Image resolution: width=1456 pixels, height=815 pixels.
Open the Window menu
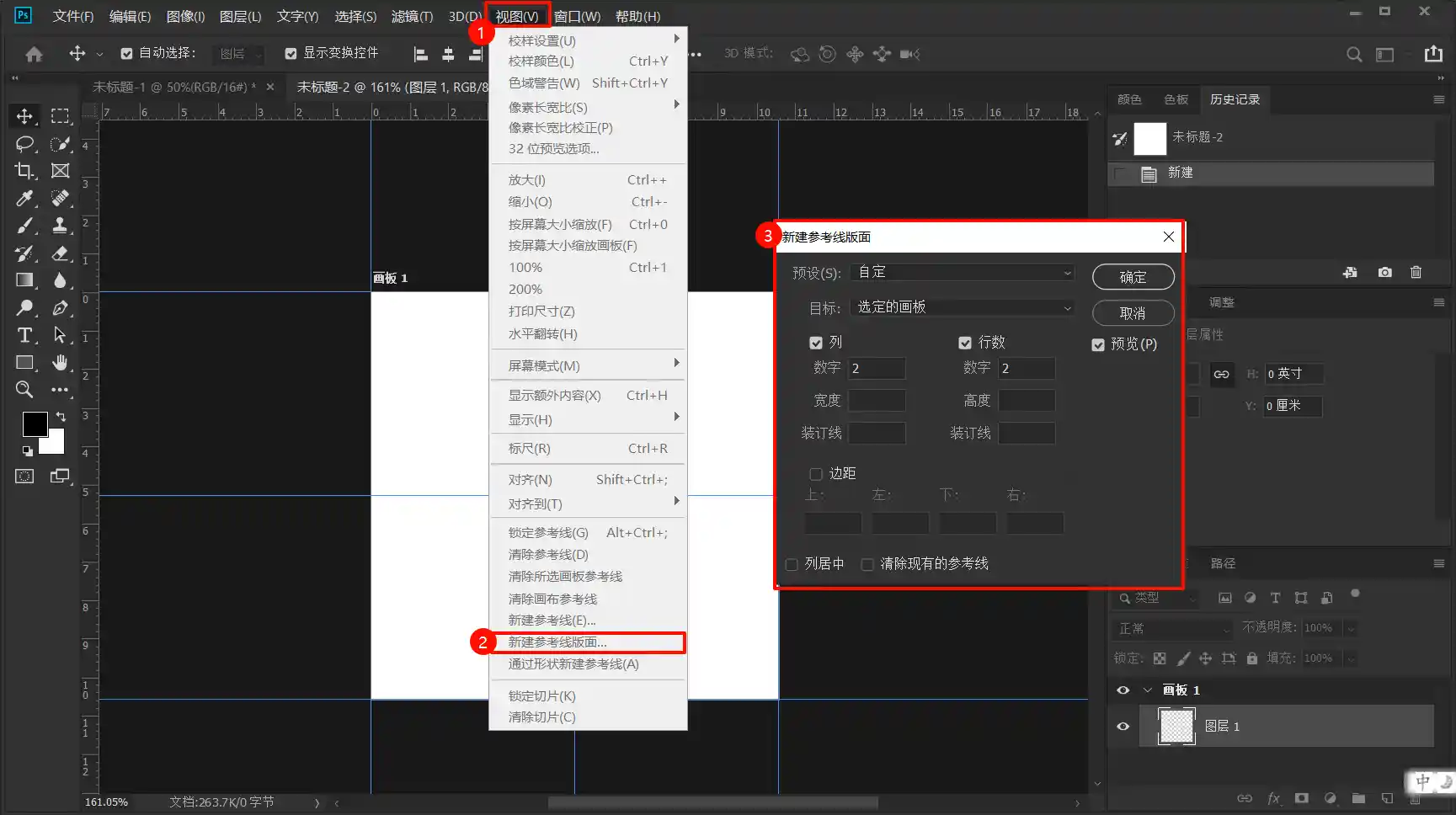point(577,16)
